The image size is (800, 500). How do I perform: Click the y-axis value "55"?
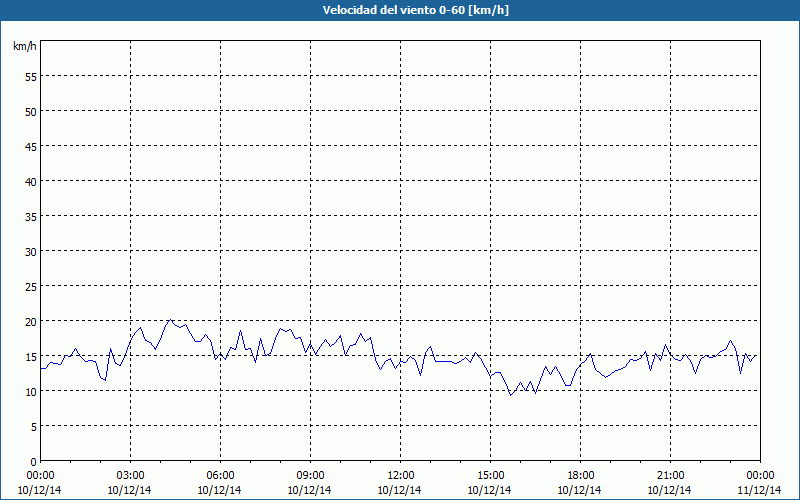click(31, 77)
